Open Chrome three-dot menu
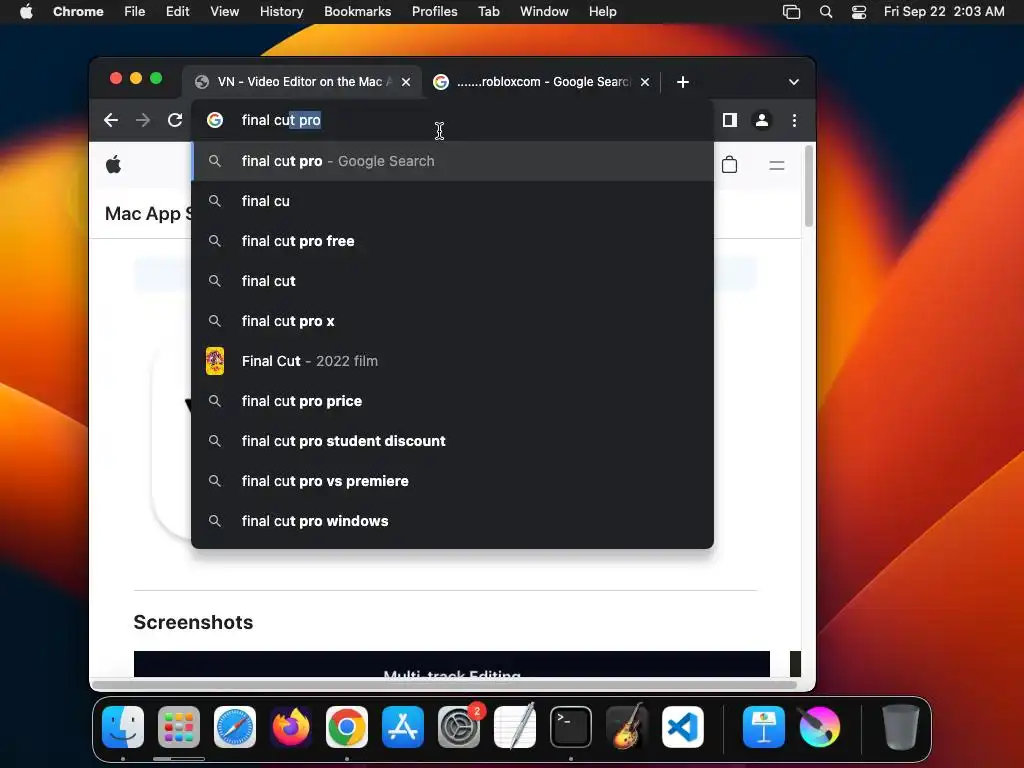Screen dimensions: 1024x768 tap(794, 120)
